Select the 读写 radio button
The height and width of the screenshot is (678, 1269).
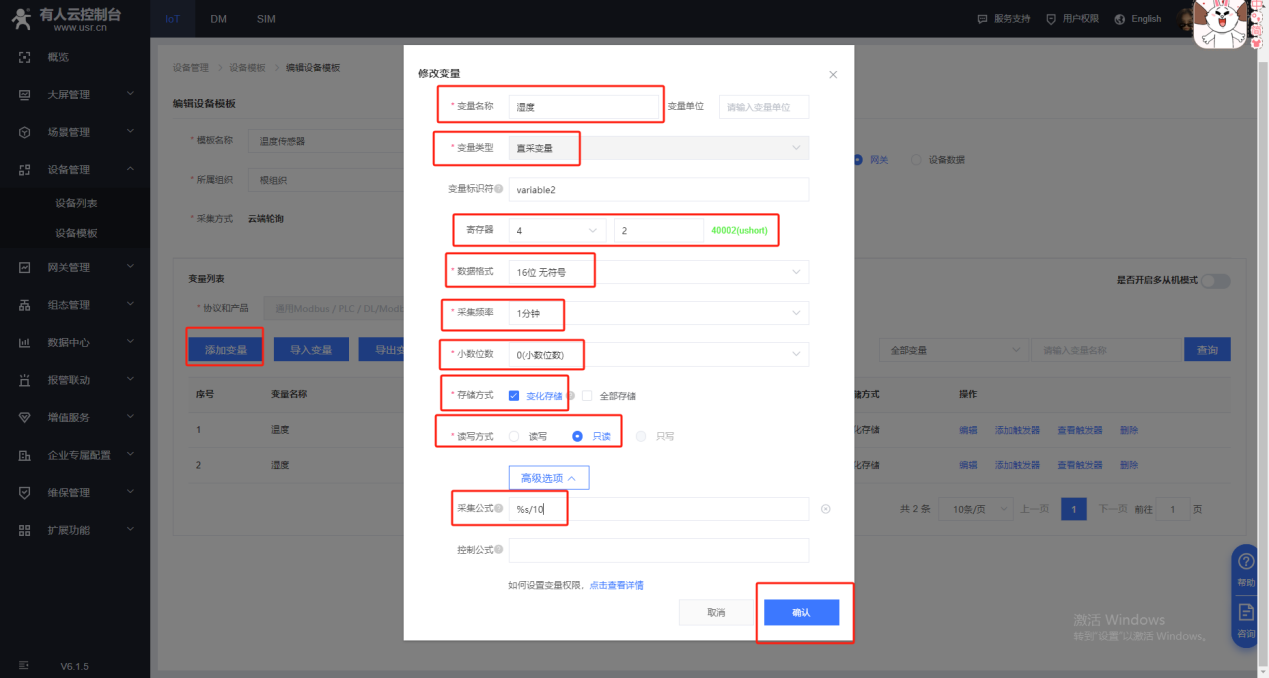coord(514,436)
